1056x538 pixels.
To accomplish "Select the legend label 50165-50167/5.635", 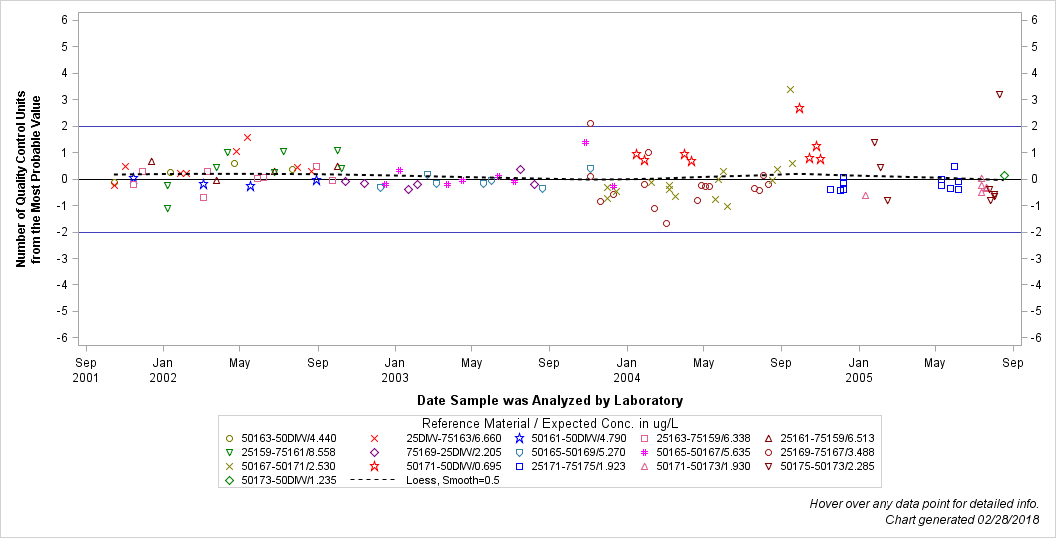I will (703, 452).
